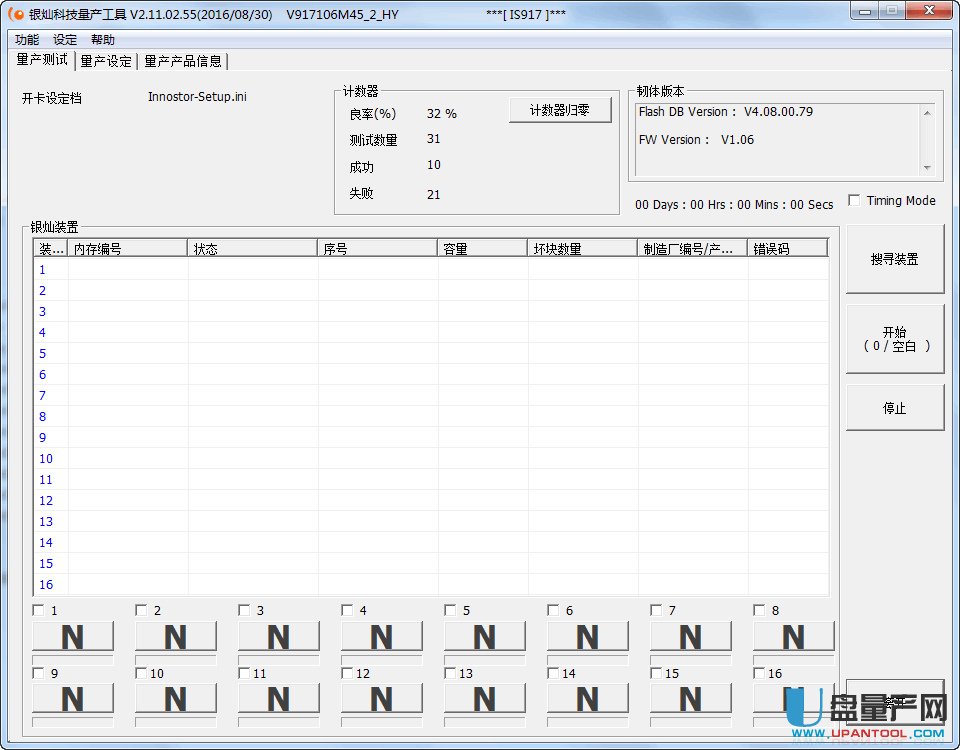Select the port 6 progress bar
This screenshot has width=960, height=750.
click(x=587, y=660)
